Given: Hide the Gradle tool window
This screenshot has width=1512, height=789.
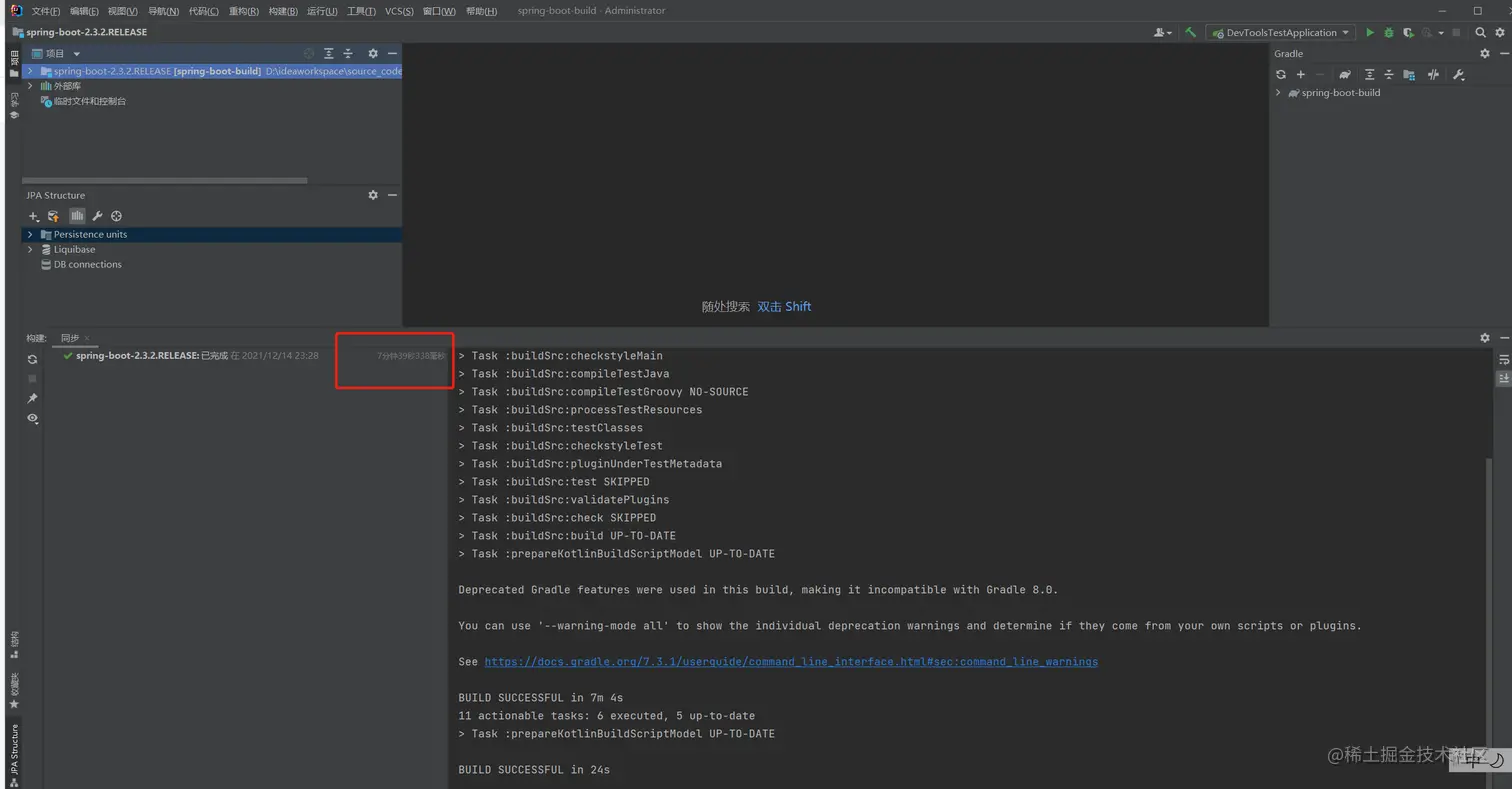Looking at the screenshot, I should coord(1503,54).
